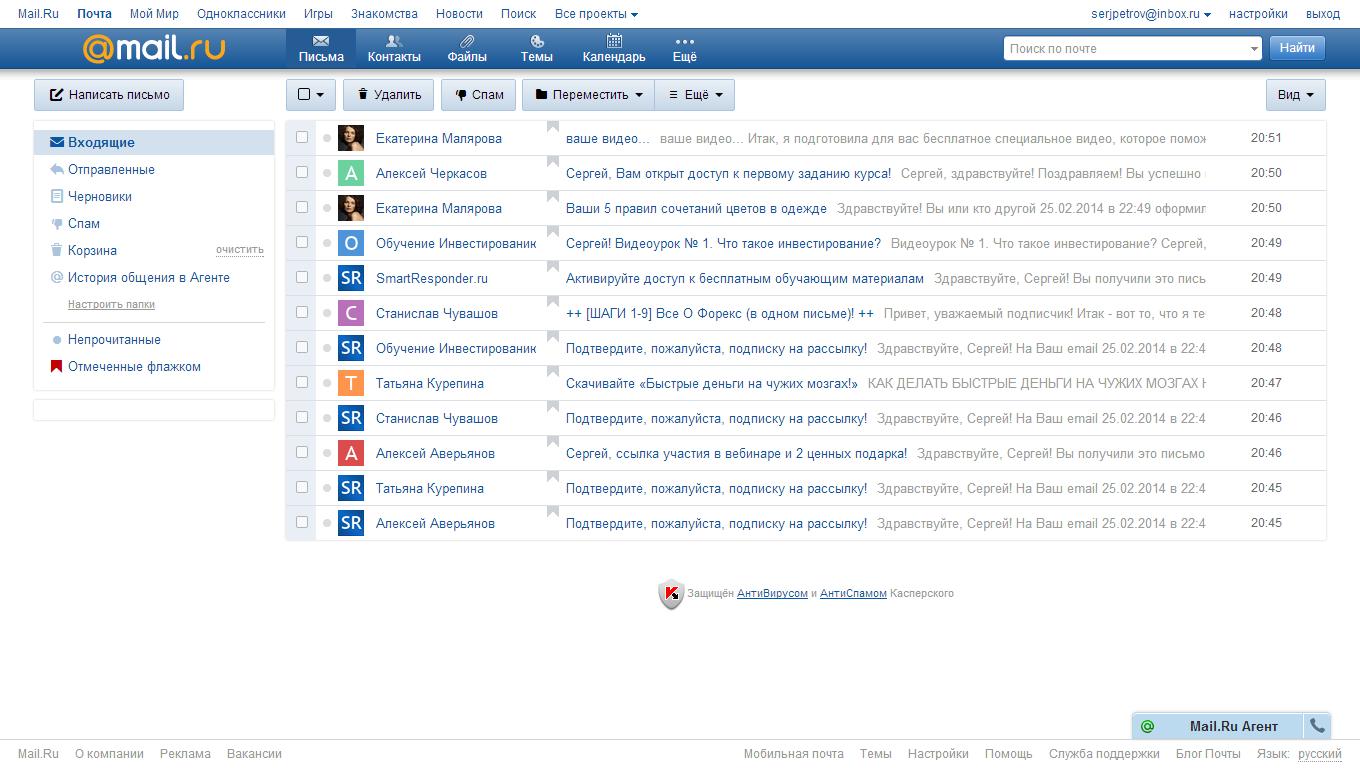The width and height of the screenshot is (1360, 768).
Task: Click the blue 'O' avatar on the 'Видеоурок № 1' email
Action: pyautogui.click(x=351, y=243)
